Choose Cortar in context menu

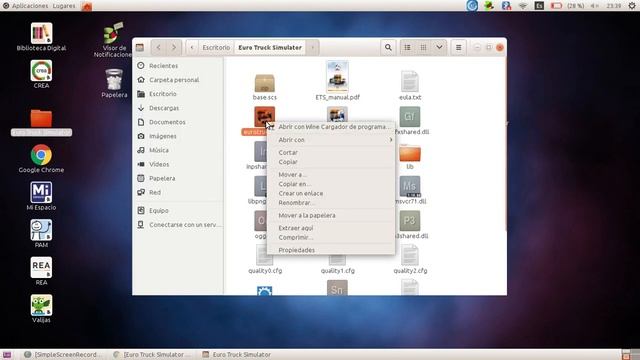(x=331, y=152)
